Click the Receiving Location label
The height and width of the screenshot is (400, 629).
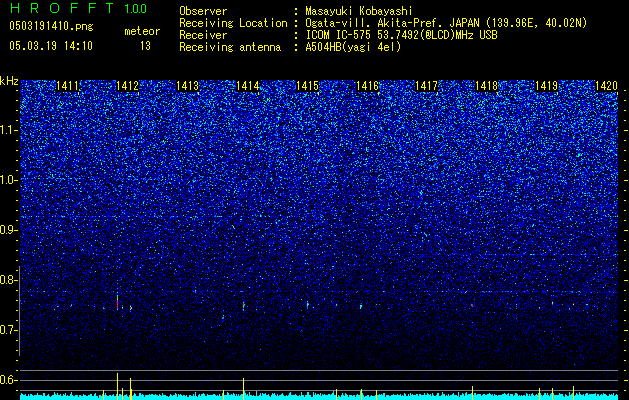click(x=233, y=24)
